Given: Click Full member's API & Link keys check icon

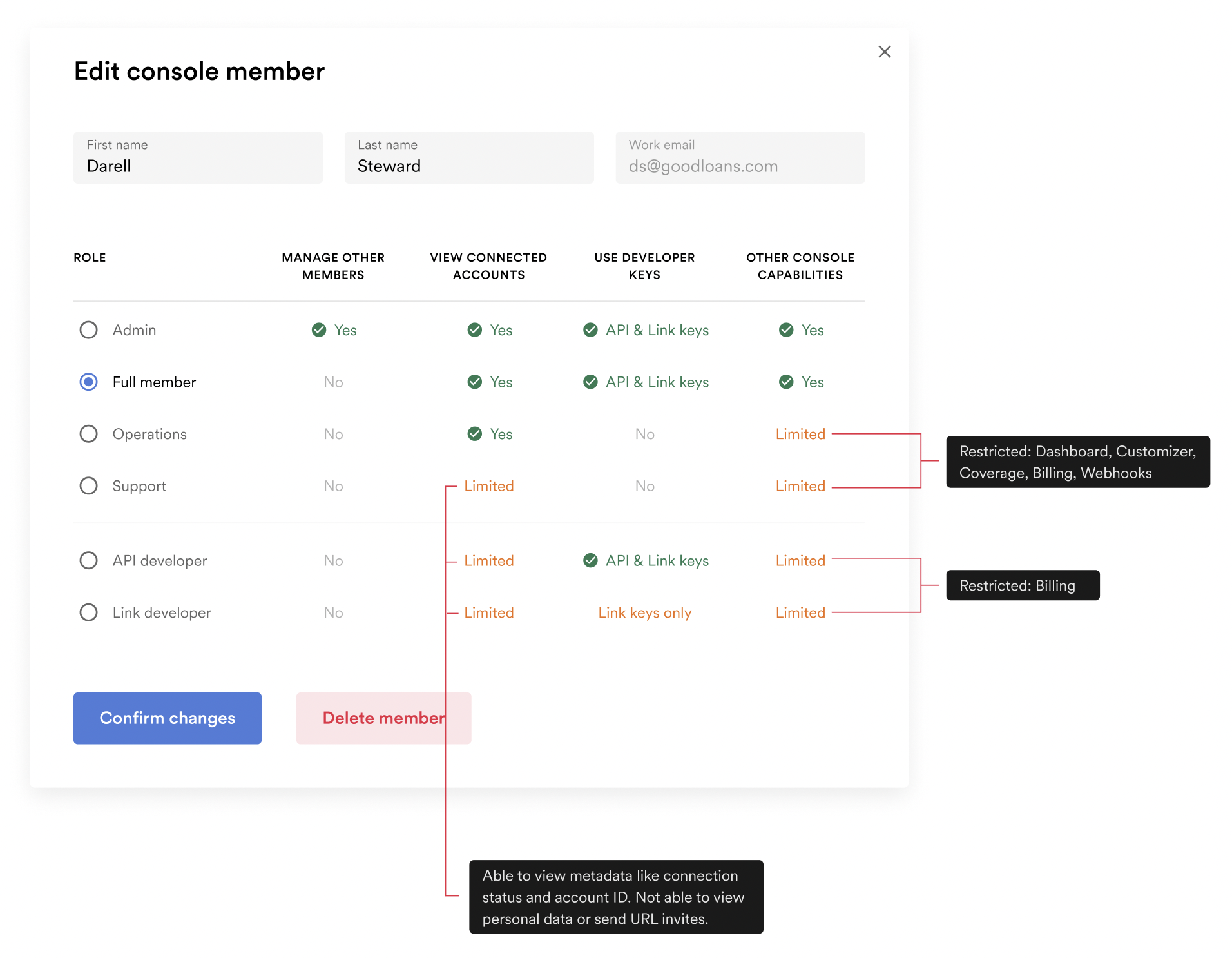Looking at the screenshot, I should (590, 382).
